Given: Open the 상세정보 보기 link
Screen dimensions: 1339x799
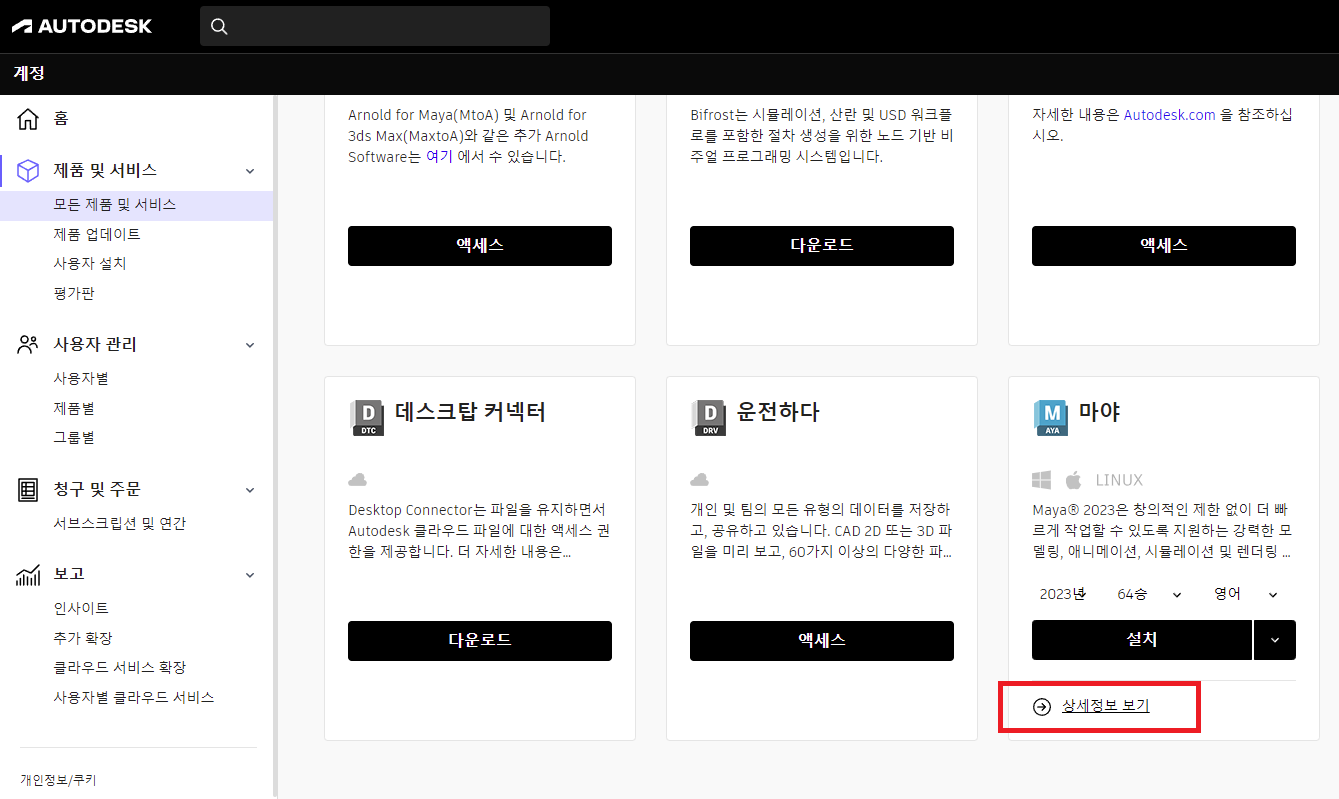Looking at the screenshot, I should point(1106,707).
